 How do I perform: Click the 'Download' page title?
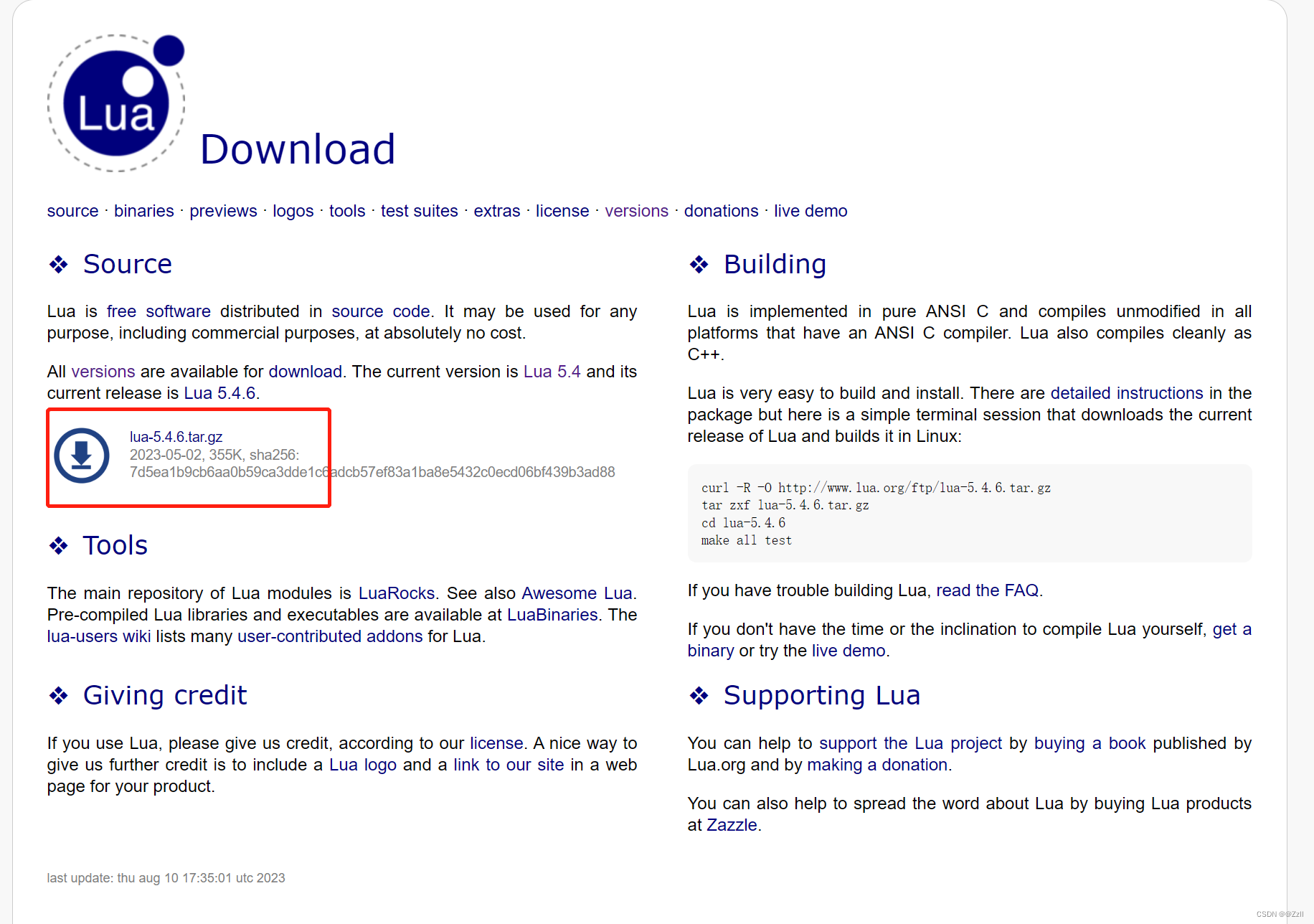click(x=298, y=149)
